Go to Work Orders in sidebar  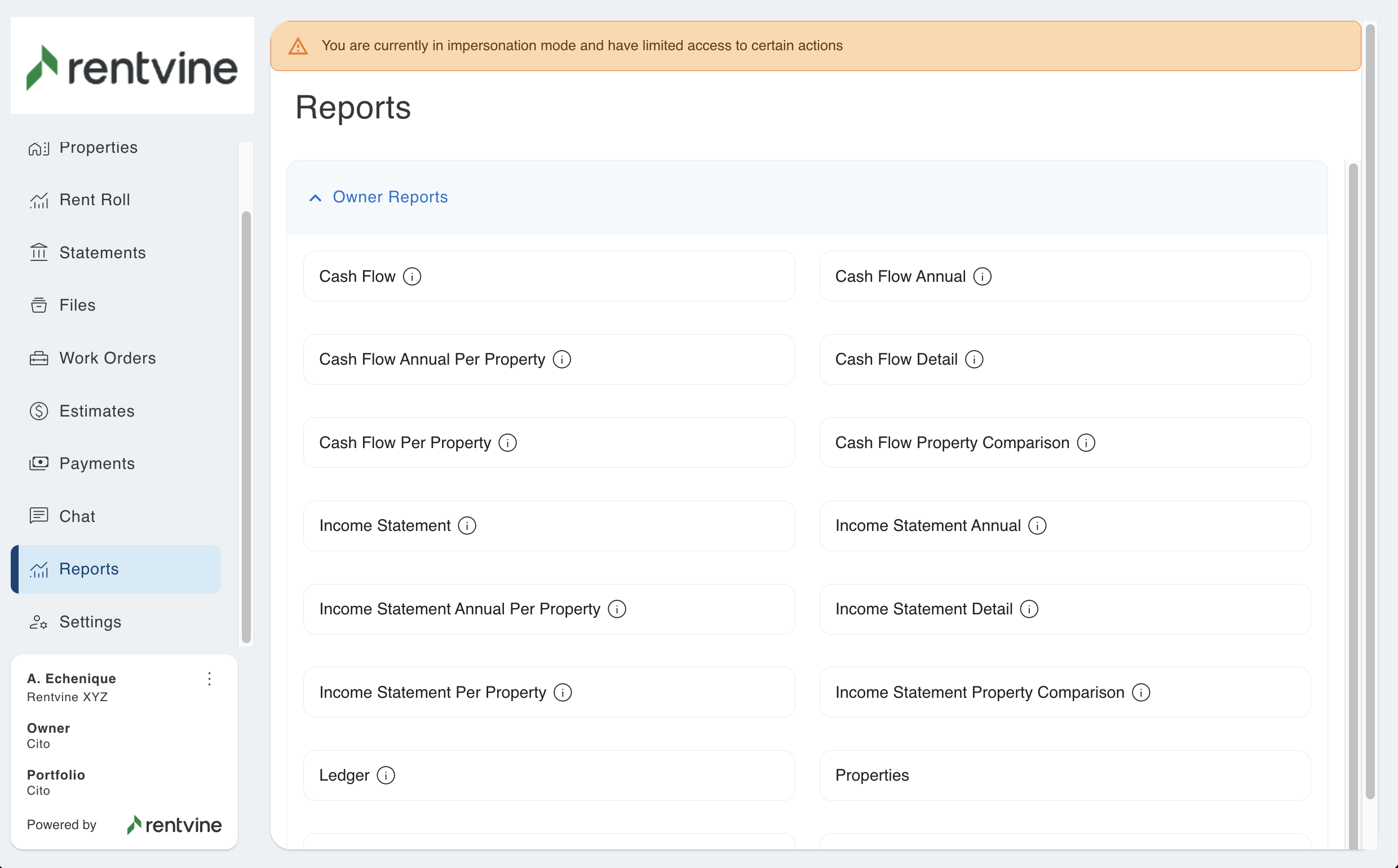point(107,358)
